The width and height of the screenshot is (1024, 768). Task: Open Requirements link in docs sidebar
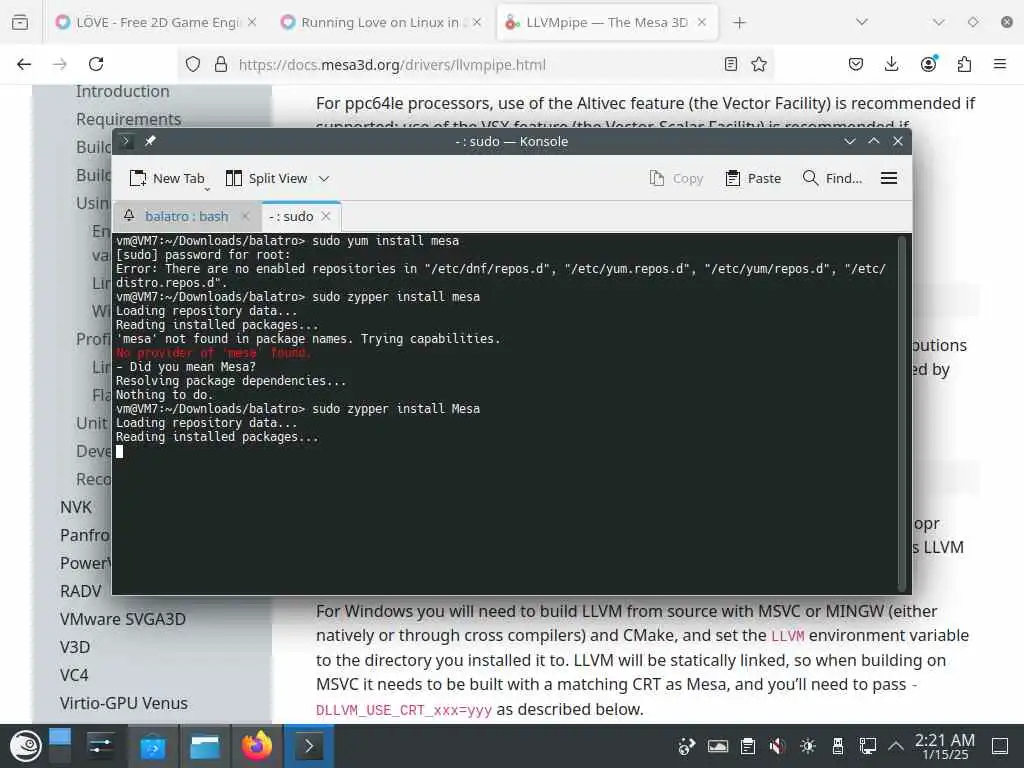pyautogui.click(x=129, y=120)
